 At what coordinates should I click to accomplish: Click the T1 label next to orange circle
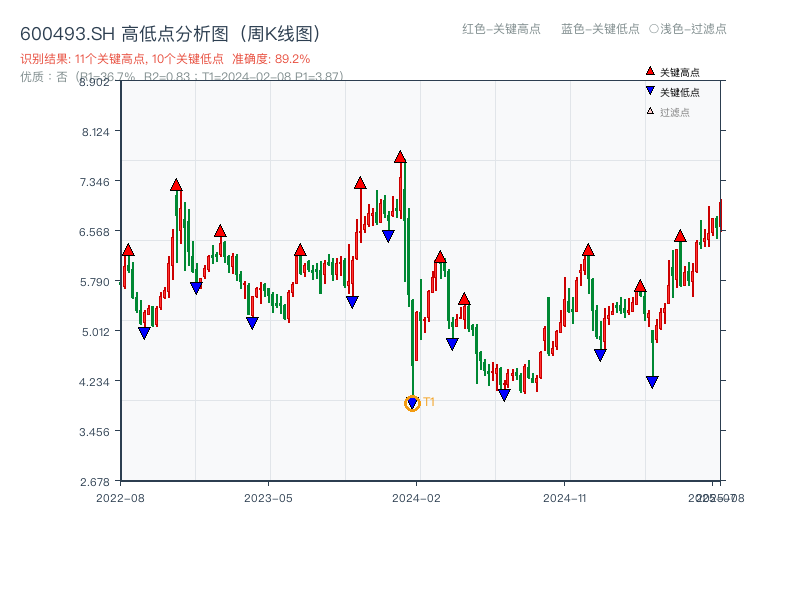pos(428,402)
